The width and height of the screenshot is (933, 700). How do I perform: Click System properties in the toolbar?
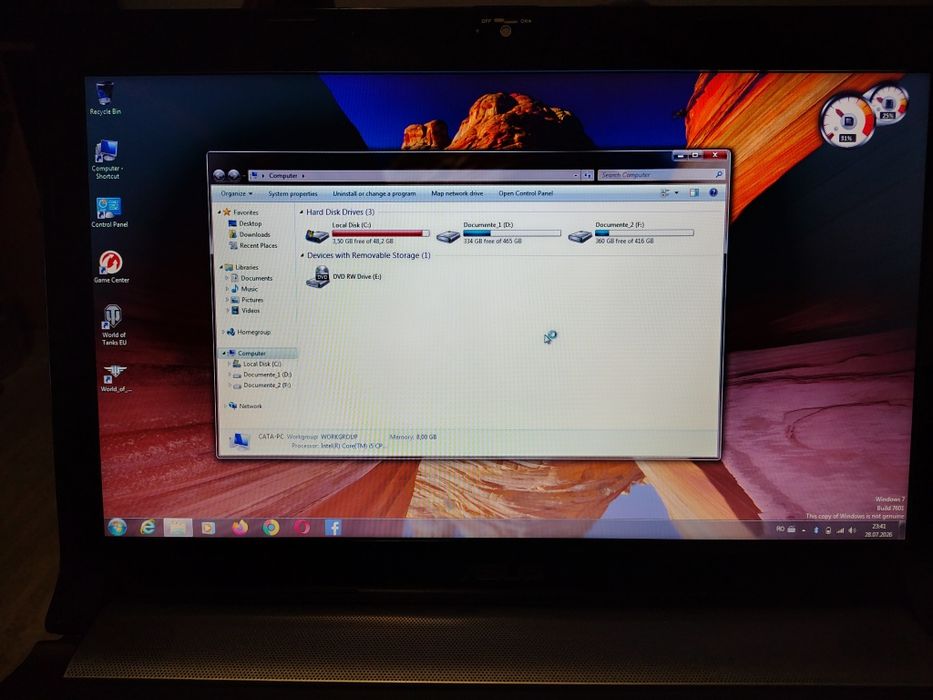293,193
